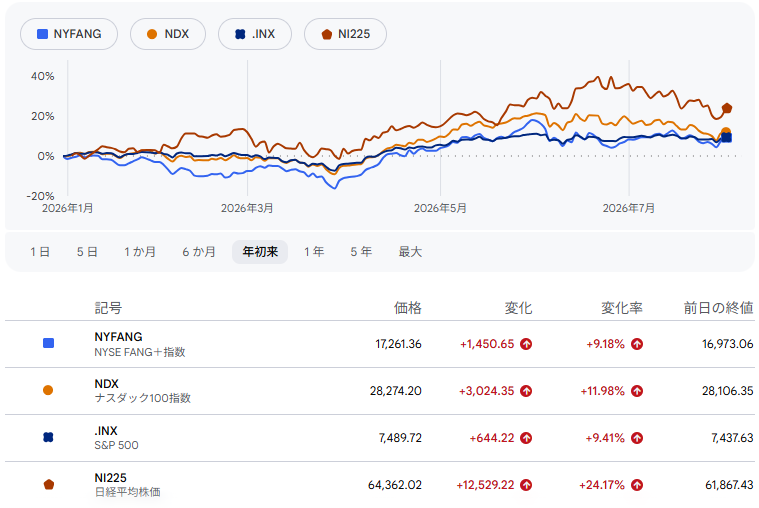Click the 前日の終値 column header

tap(718, 308)
